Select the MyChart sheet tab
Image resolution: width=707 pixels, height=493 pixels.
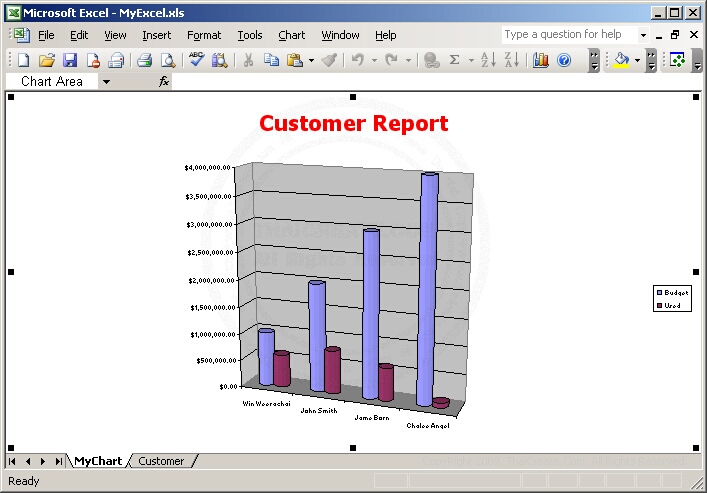pyautogui.click(x=98, y=461)
